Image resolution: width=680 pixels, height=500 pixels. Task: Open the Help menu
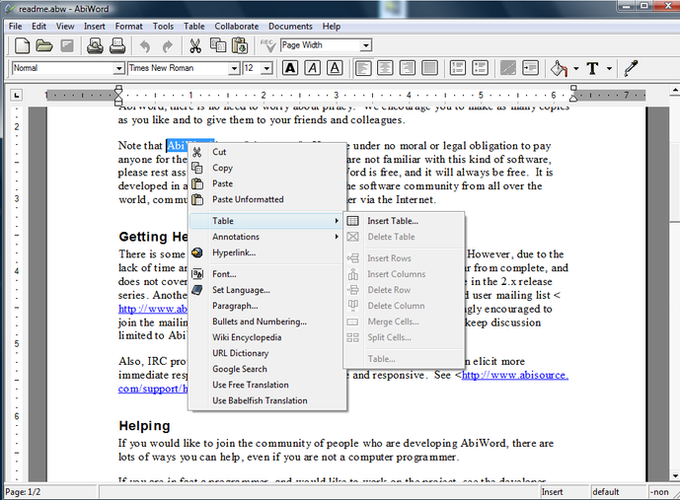tap(331, 26)
